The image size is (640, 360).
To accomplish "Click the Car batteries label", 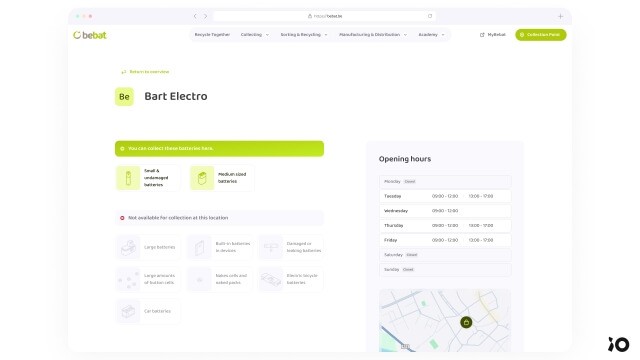I will (x=158, y=311).
